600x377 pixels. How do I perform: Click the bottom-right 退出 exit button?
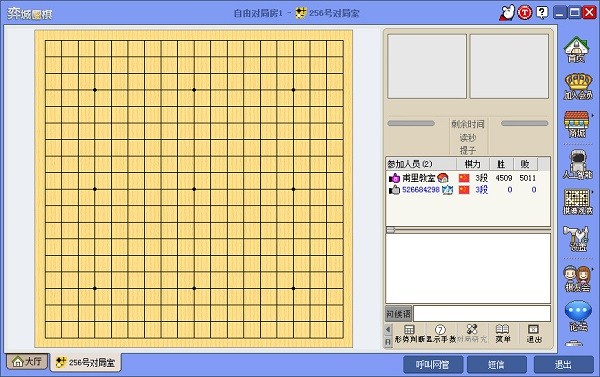click(563, 364)
